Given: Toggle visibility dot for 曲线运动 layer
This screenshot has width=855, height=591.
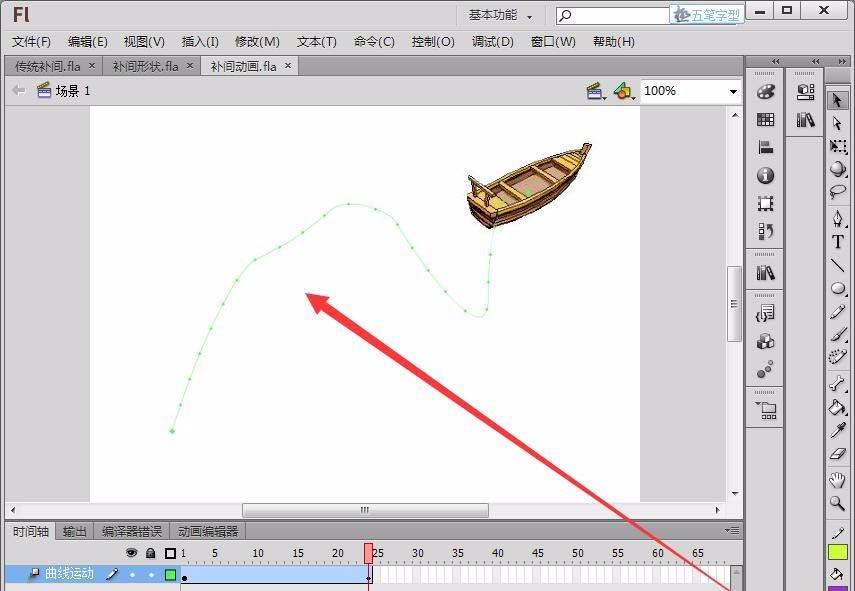Looking at the screenshot, I should click(x=132, y=574).
